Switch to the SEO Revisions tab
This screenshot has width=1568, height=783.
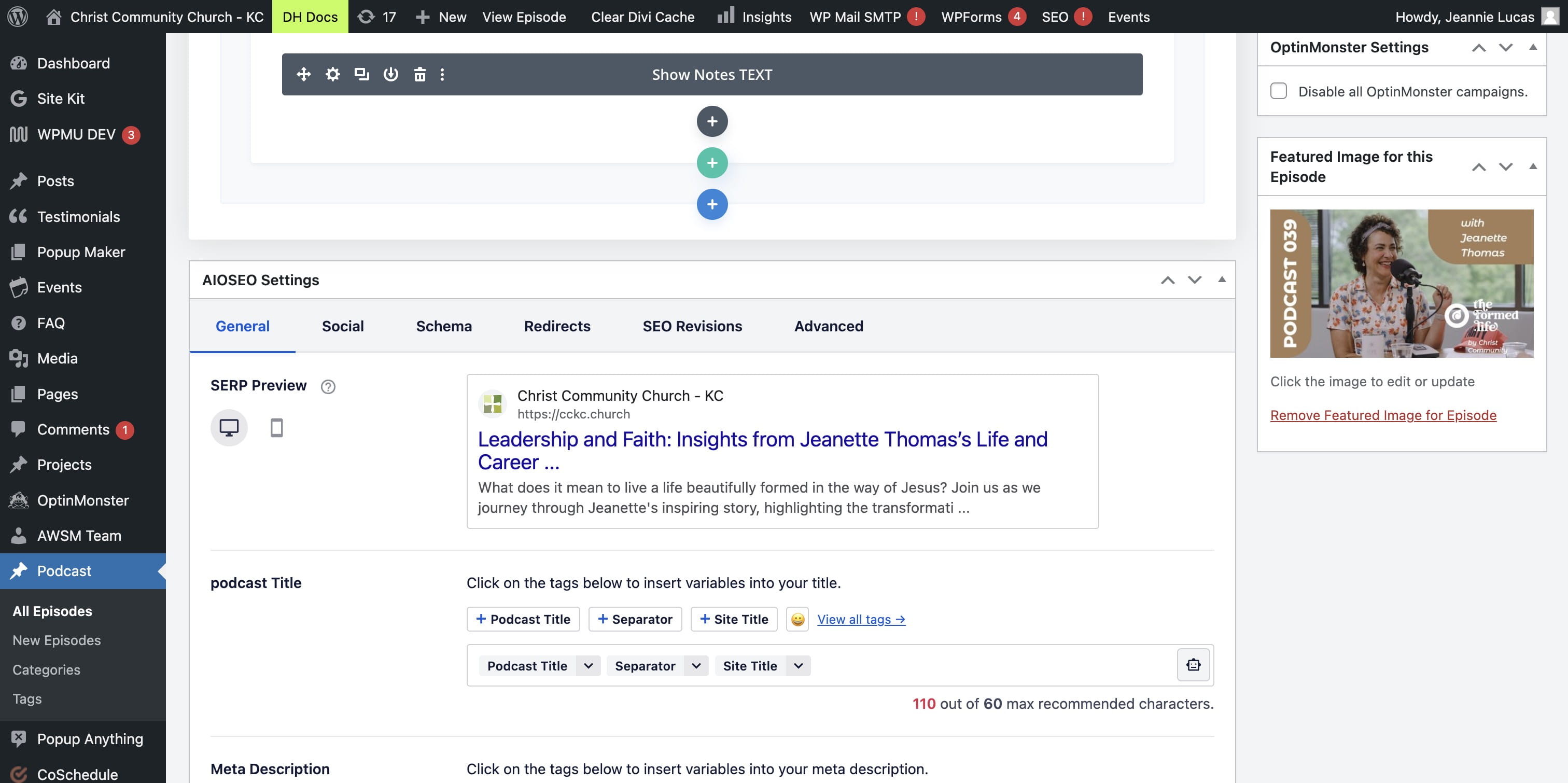[692, 326]
